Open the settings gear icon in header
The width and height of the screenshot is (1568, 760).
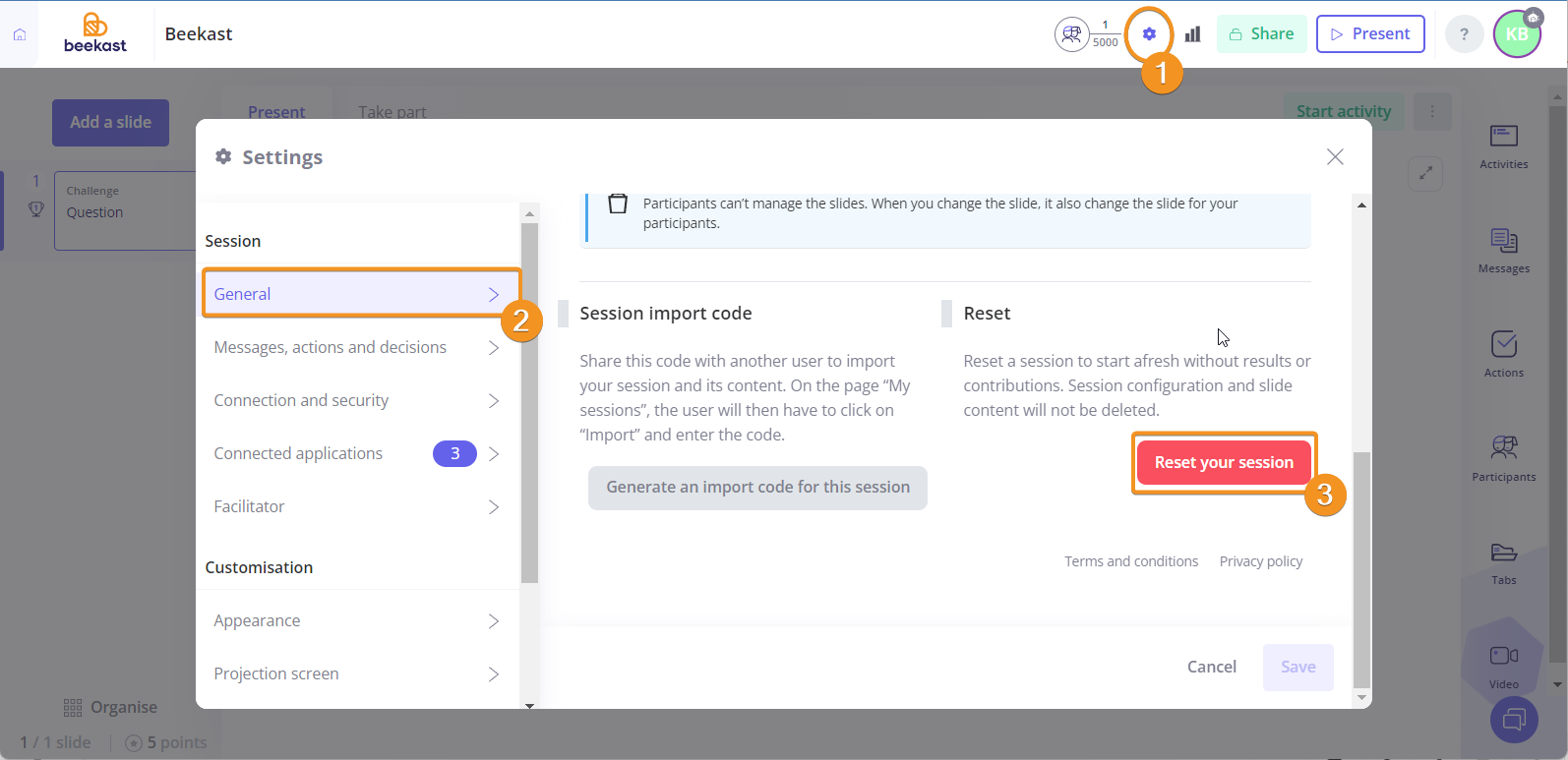(x=1149, y=34)
